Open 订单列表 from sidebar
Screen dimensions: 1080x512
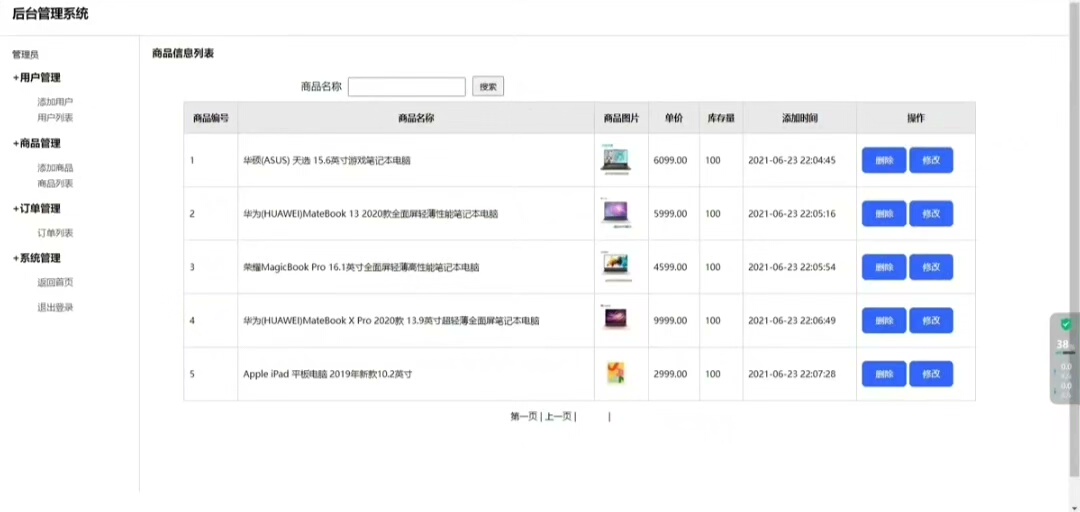click(55, 233)
